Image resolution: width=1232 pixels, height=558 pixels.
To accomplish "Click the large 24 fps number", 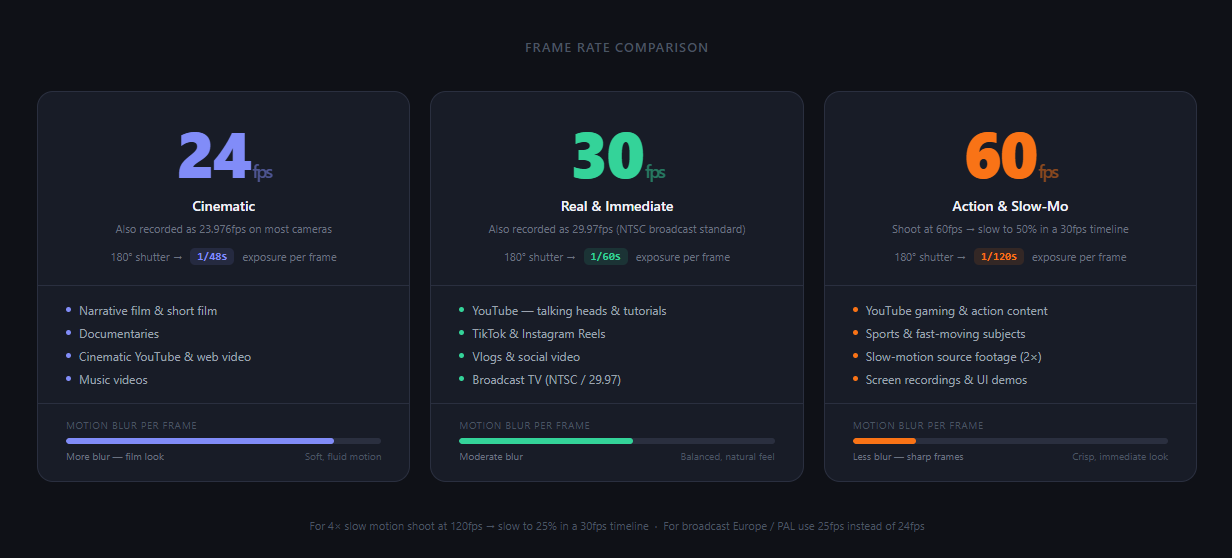I will coord(213,157).
